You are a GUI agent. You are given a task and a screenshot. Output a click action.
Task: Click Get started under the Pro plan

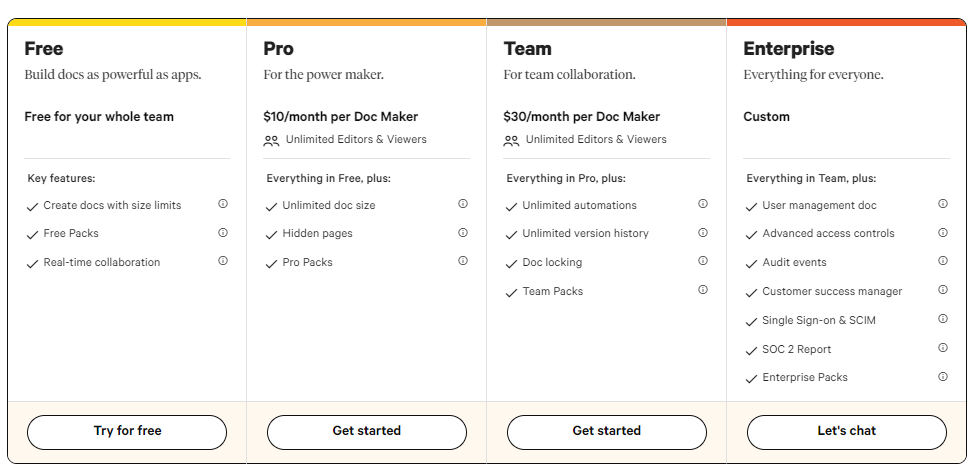(x=367, y=432)
